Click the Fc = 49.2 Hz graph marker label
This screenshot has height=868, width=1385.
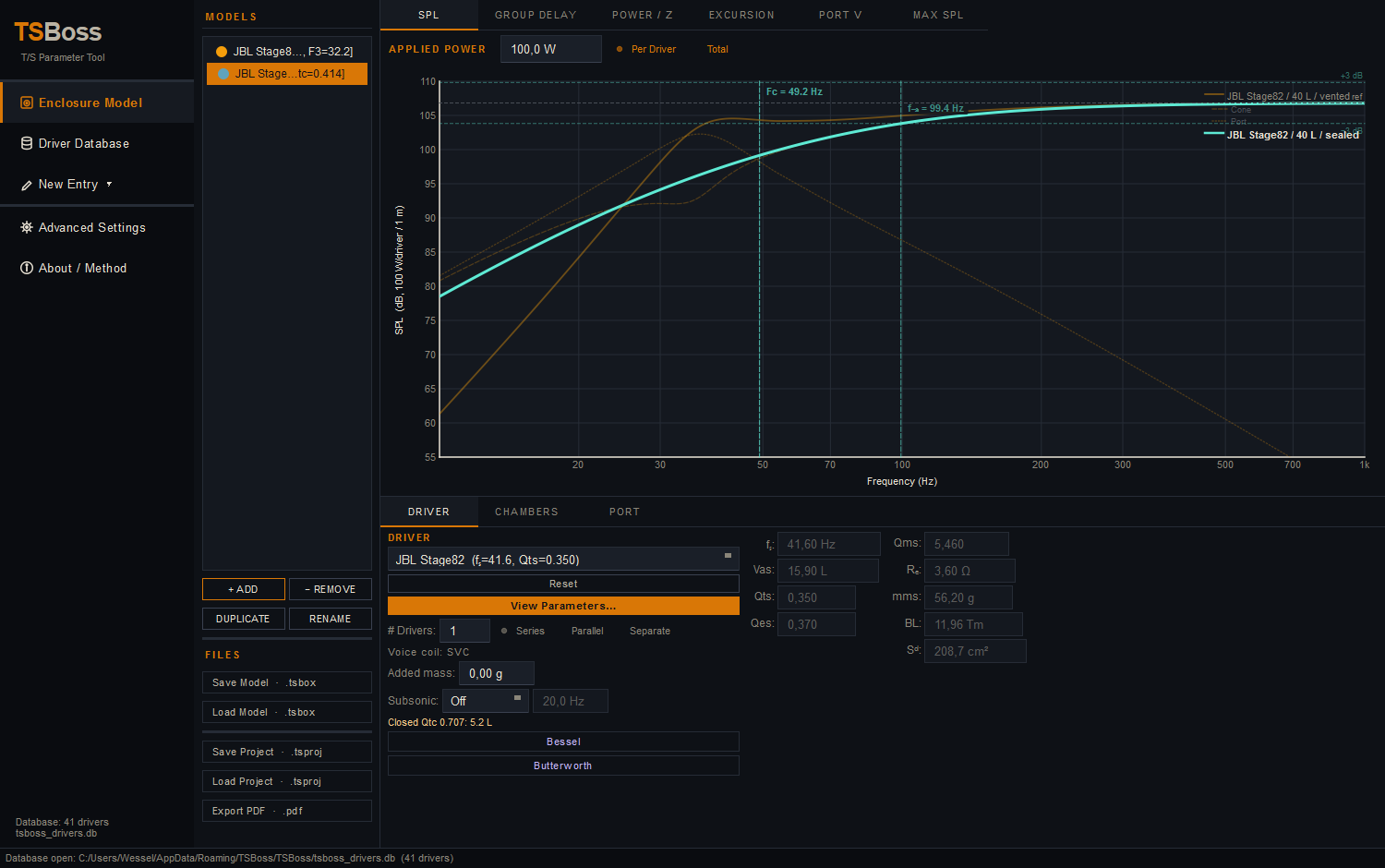(794, 91)
